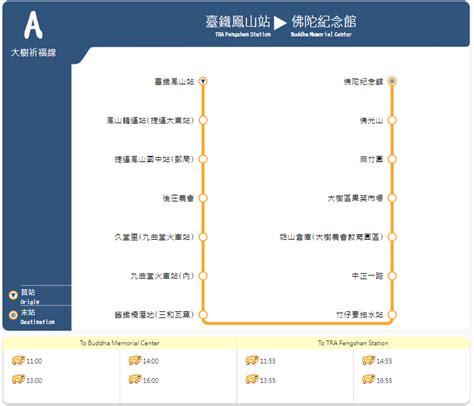
Task: Click the TRA Fengshan Station subtitle
Action: coord(243,34)
